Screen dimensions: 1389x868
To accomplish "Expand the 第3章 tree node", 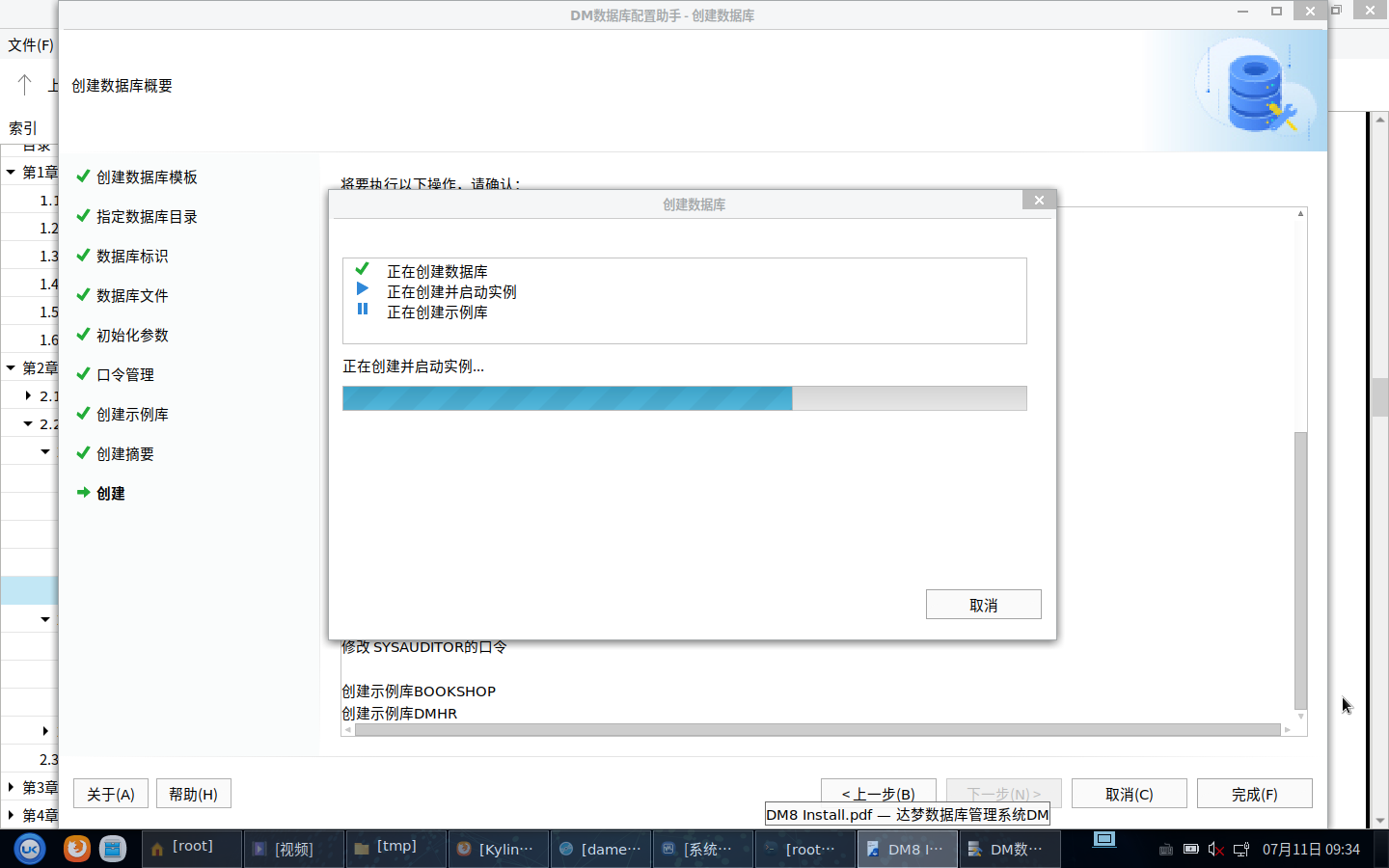I will pyautogui.click(x=11, y=787).
